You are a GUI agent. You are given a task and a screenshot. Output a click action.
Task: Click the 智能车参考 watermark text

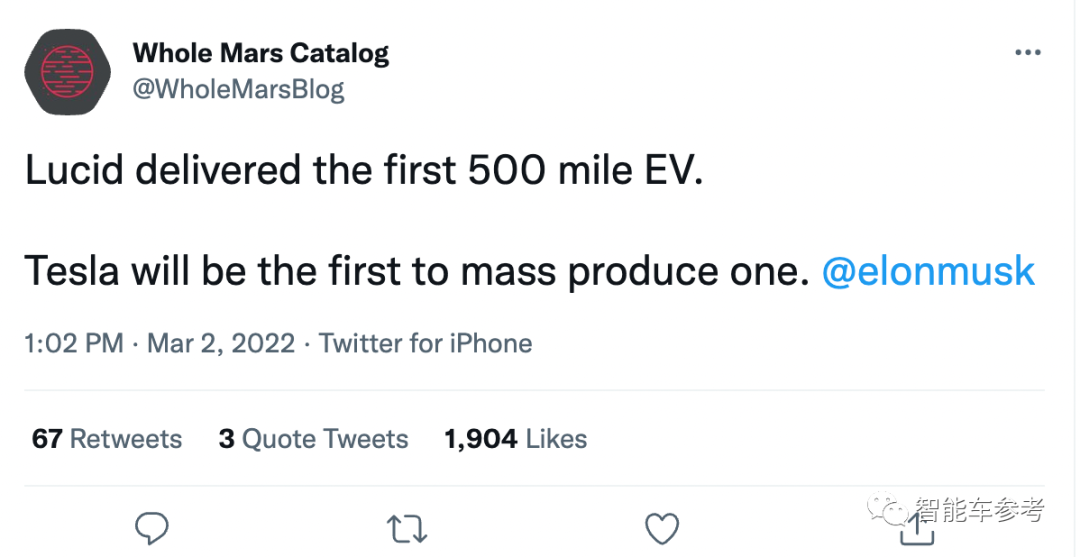[x=979, y=509]
